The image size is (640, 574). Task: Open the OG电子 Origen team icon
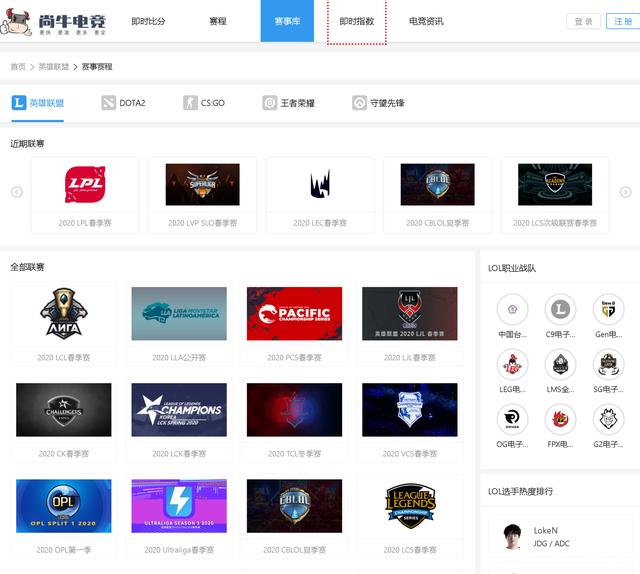512,419
